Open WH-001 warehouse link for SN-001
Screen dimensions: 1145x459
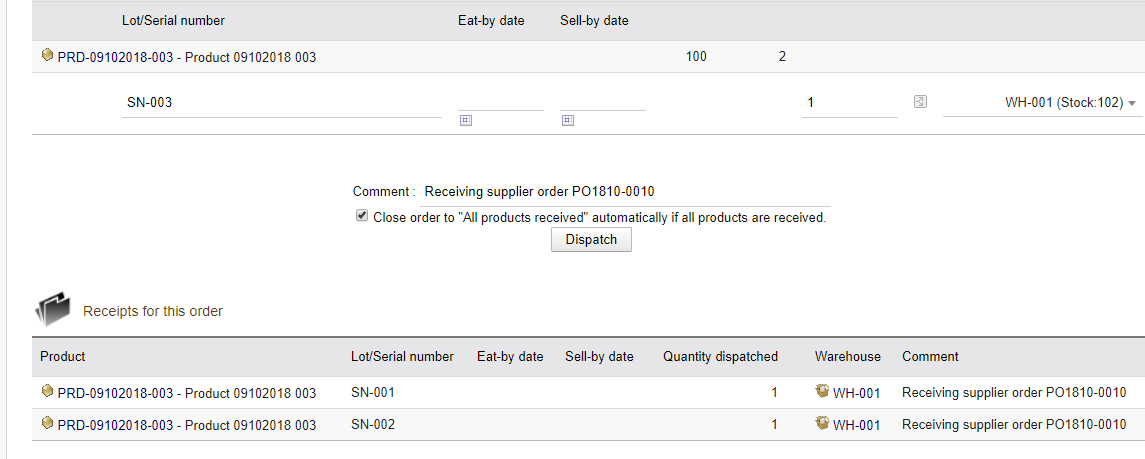[857, 393]
